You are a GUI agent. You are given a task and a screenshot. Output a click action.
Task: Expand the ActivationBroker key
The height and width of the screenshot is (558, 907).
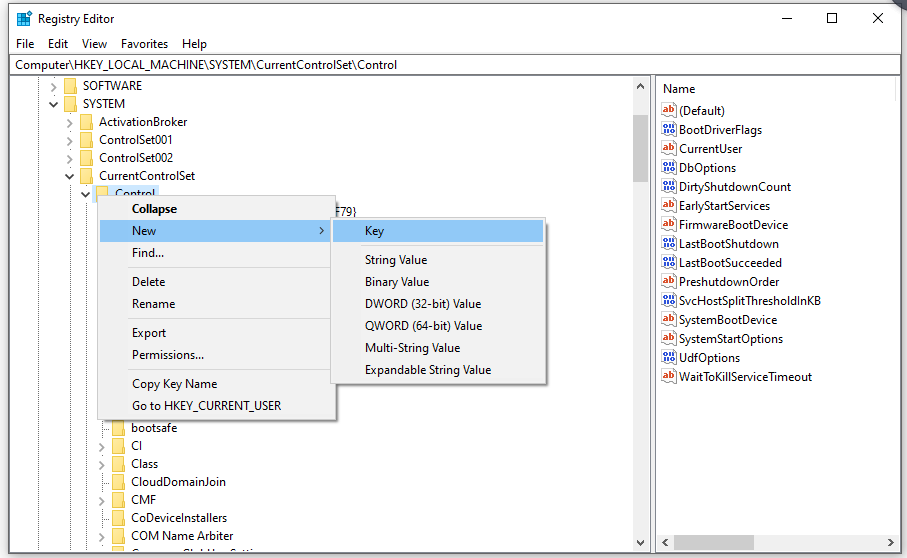coord(69,123)
